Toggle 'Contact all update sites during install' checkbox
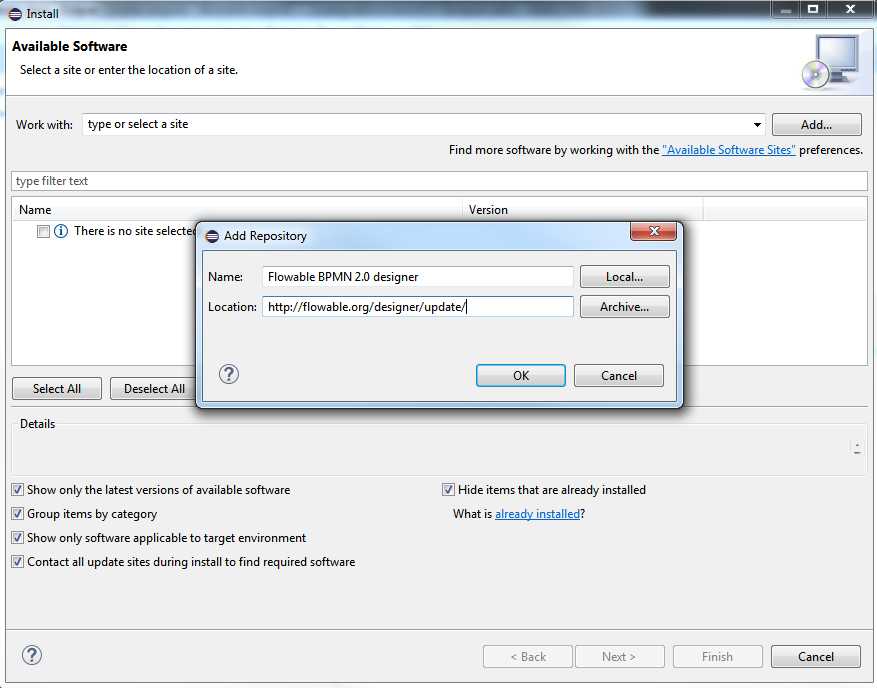 tap(18, 562)
